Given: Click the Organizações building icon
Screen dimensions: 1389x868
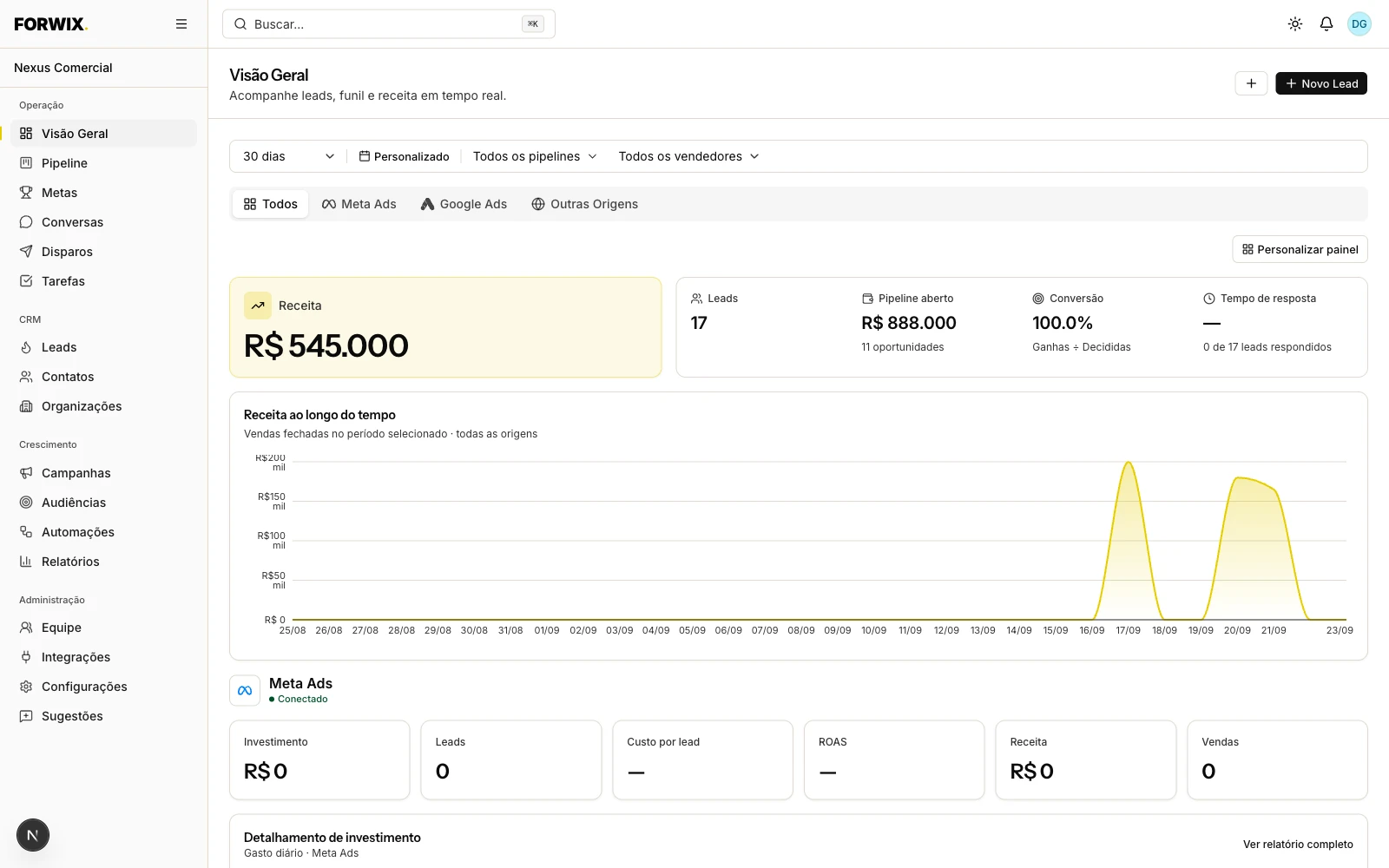Looking at the screenshot, I should (x=26, y=406).
